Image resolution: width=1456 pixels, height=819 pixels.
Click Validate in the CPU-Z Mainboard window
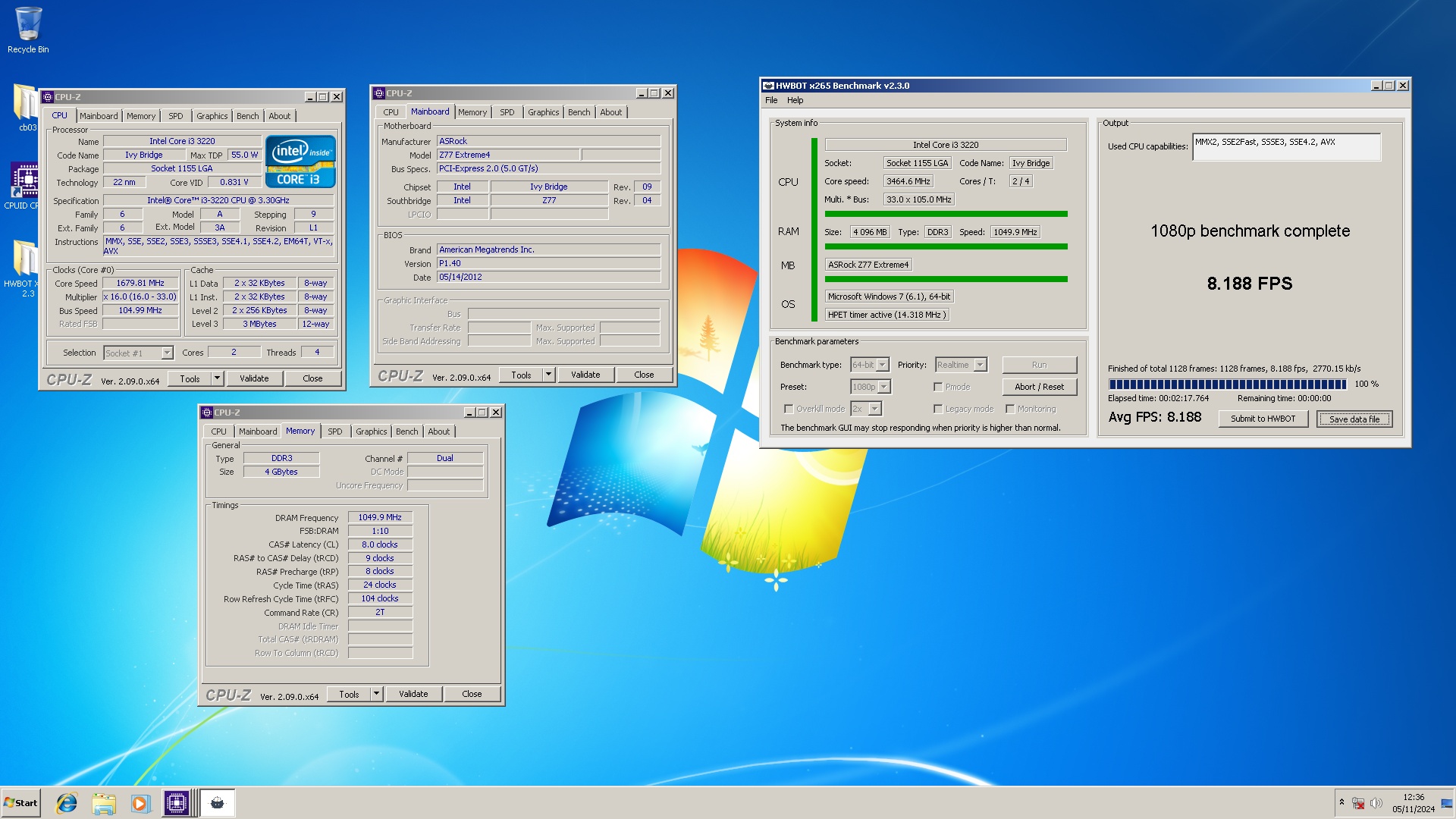[585, 375]
